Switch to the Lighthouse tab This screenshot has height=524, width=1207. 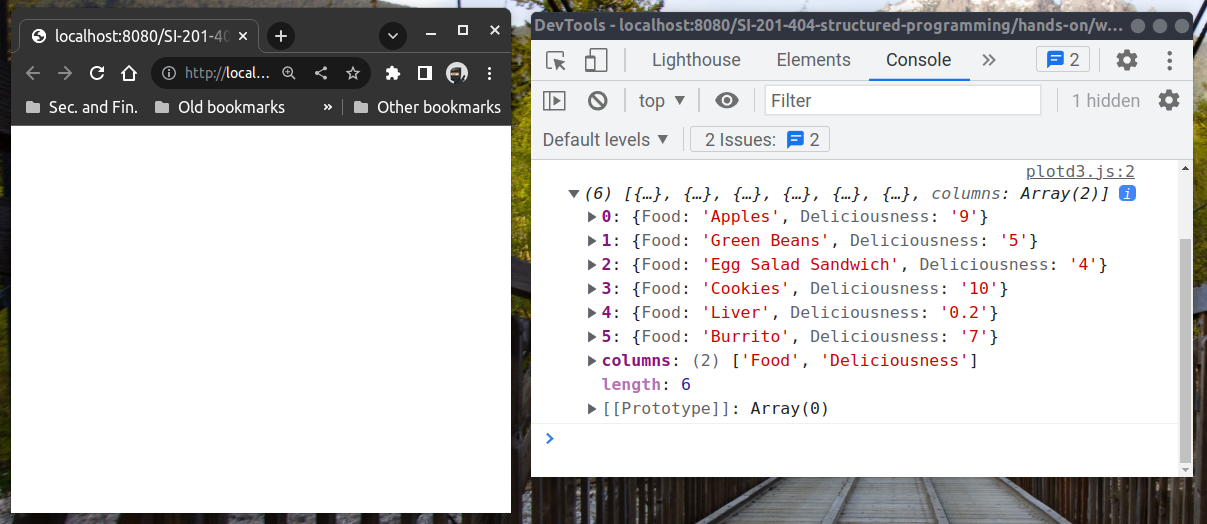click(696, 60)
